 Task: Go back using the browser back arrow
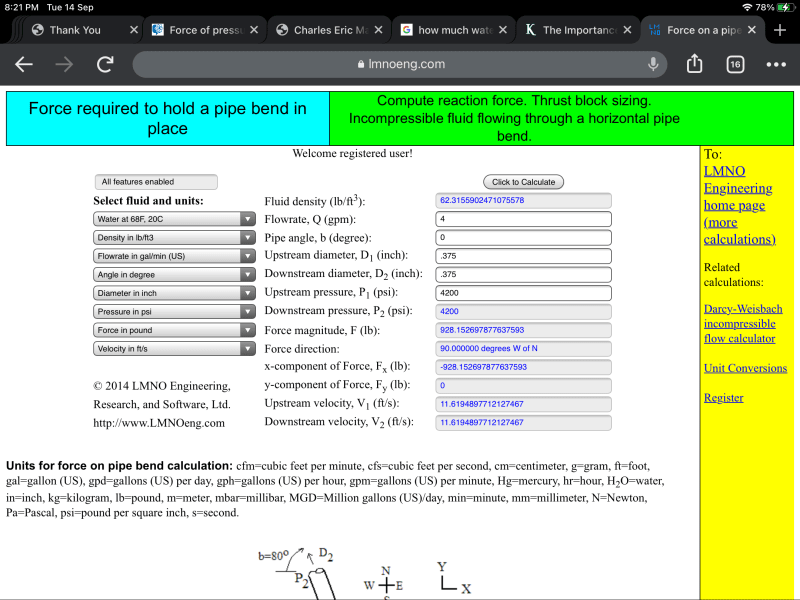pos(23,64)
